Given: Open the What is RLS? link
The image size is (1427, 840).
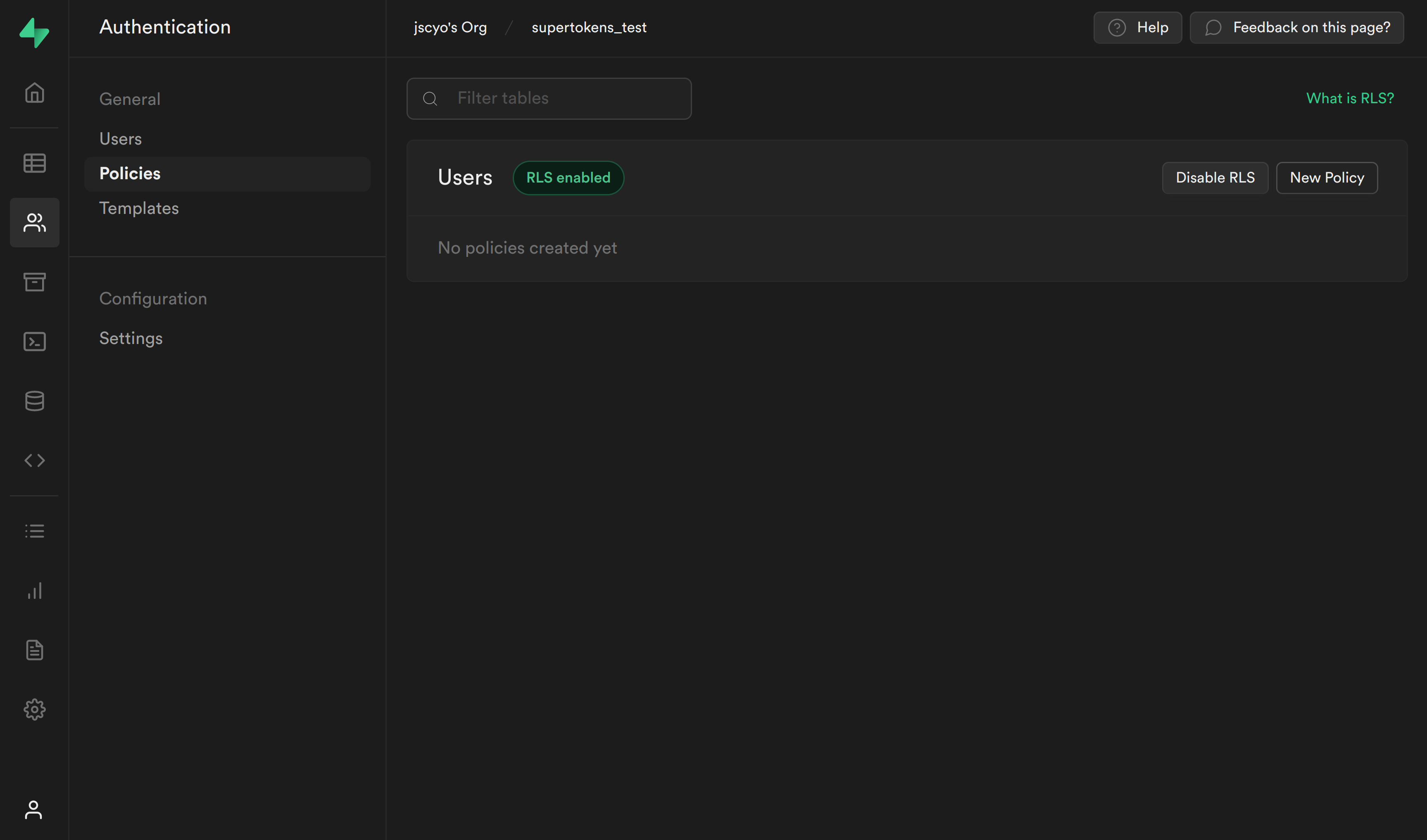Looking at the screenshot, I should click(x=1349, y=98).
